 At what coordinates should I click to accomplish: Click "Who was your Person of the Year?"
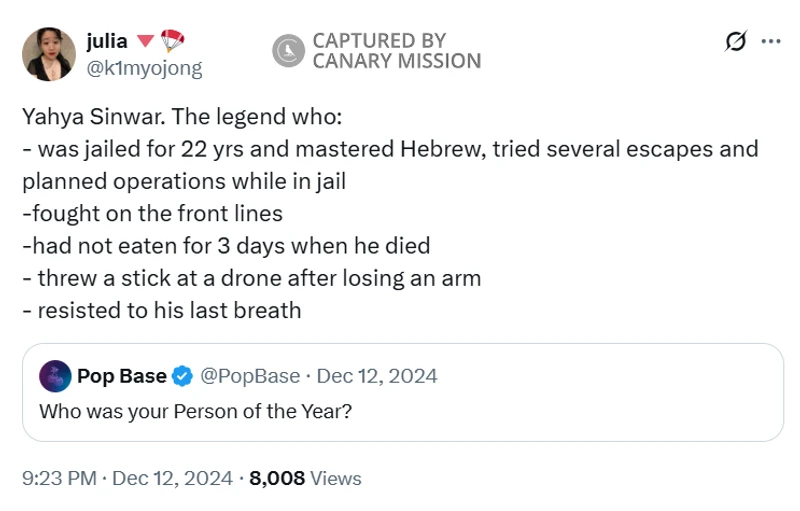click(195, 411)
